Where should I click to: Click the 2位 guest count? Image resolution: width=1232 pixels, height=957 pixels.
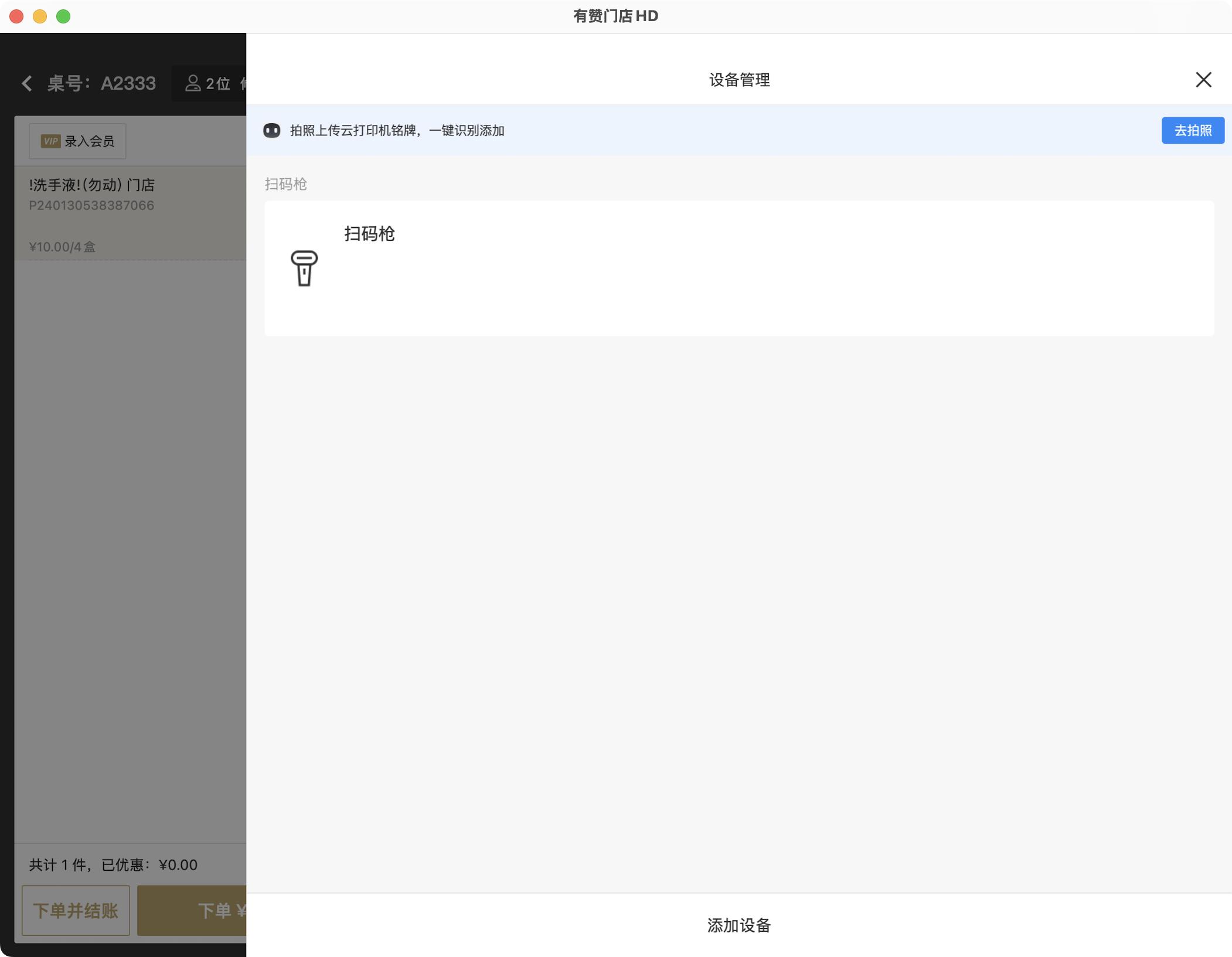(218, 84)
